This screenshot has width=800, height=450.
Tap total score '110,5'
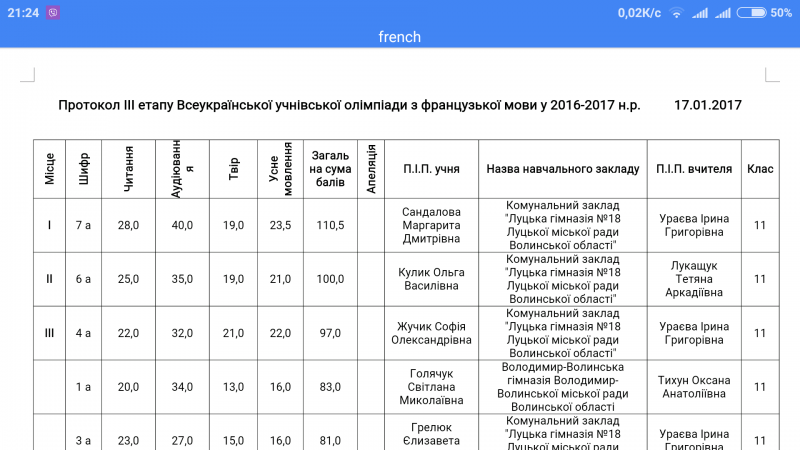[x=330, y=225]
